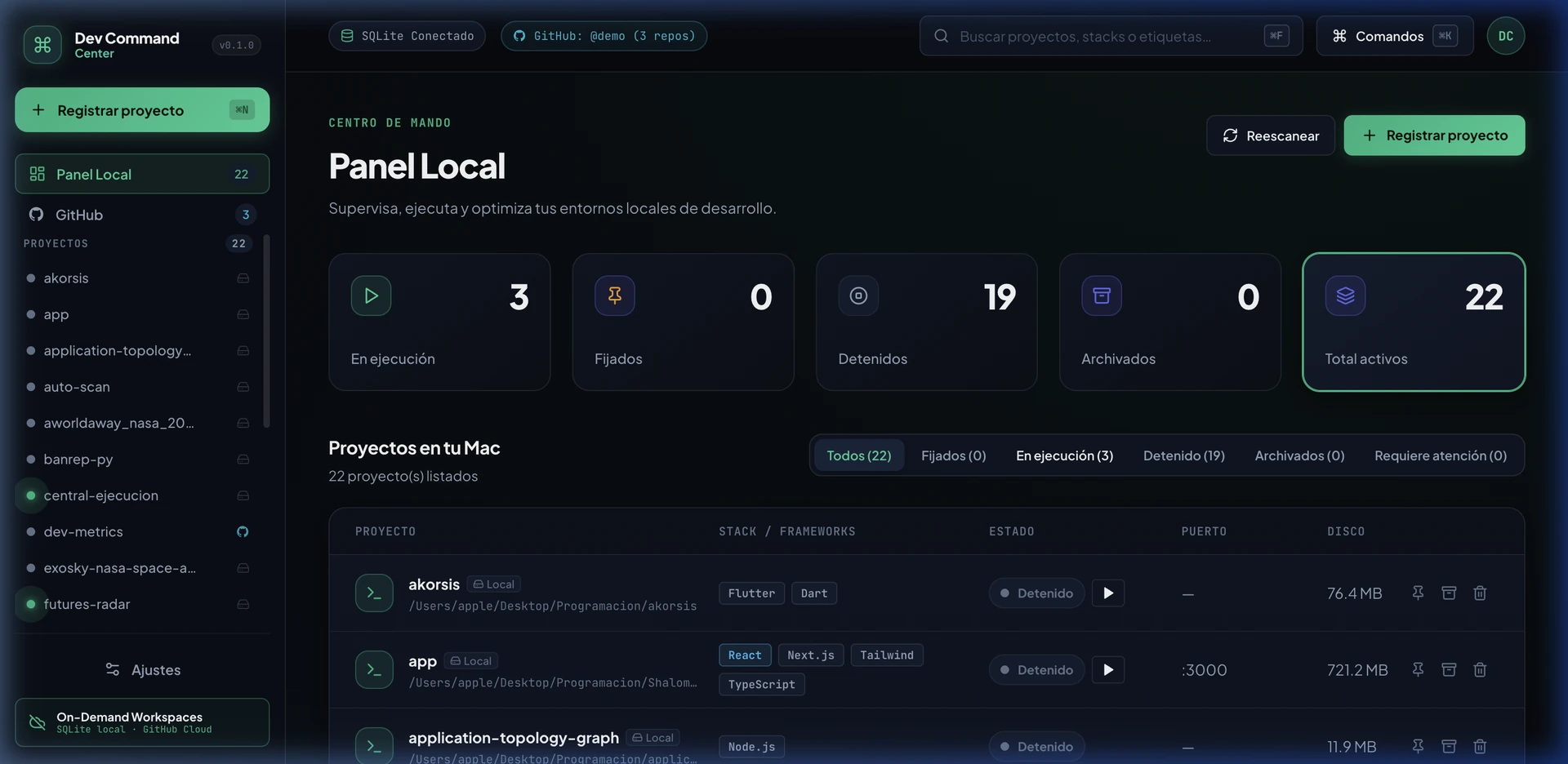Click Registrar proyecto in the header
This screenshot has height=764, width=1568.
point(1434,135)
